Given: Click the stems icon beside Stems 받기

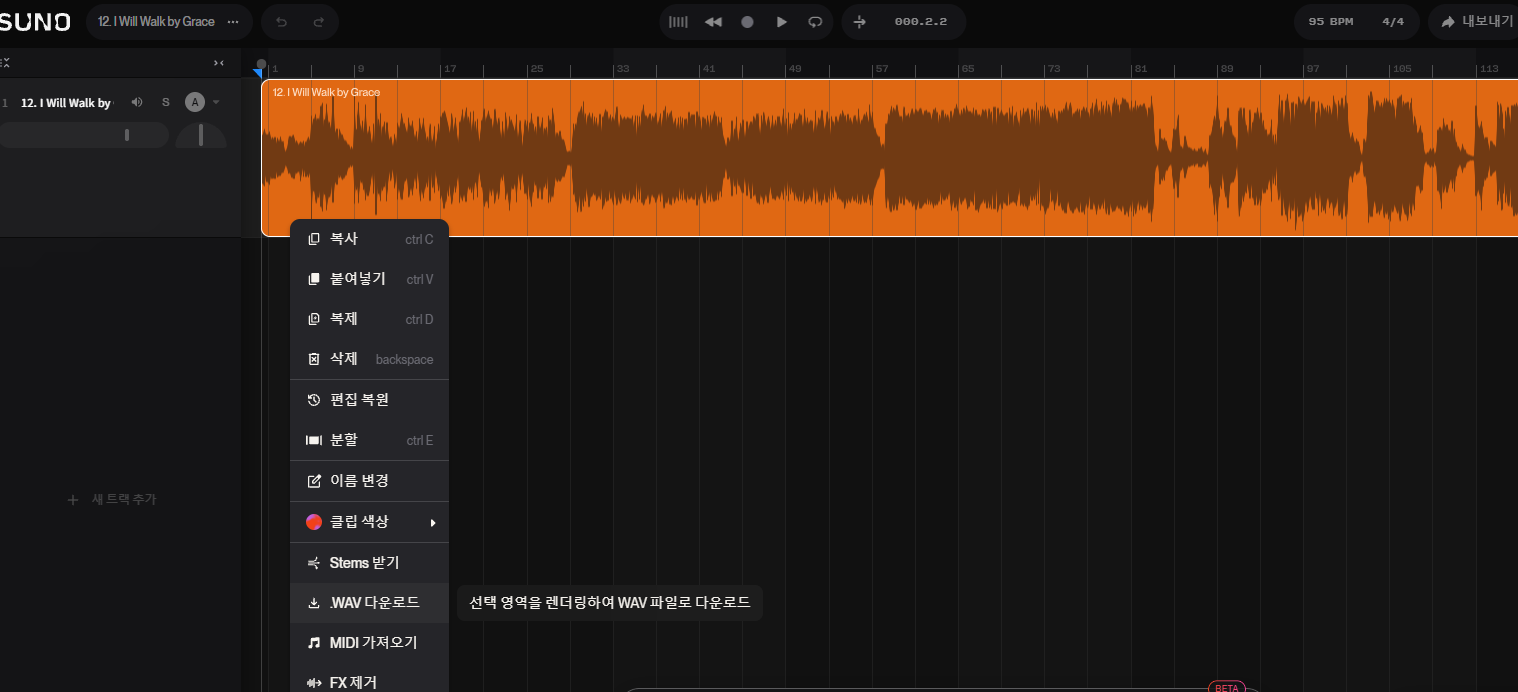Looking at the screenshot, I should [x=314, y=563].
